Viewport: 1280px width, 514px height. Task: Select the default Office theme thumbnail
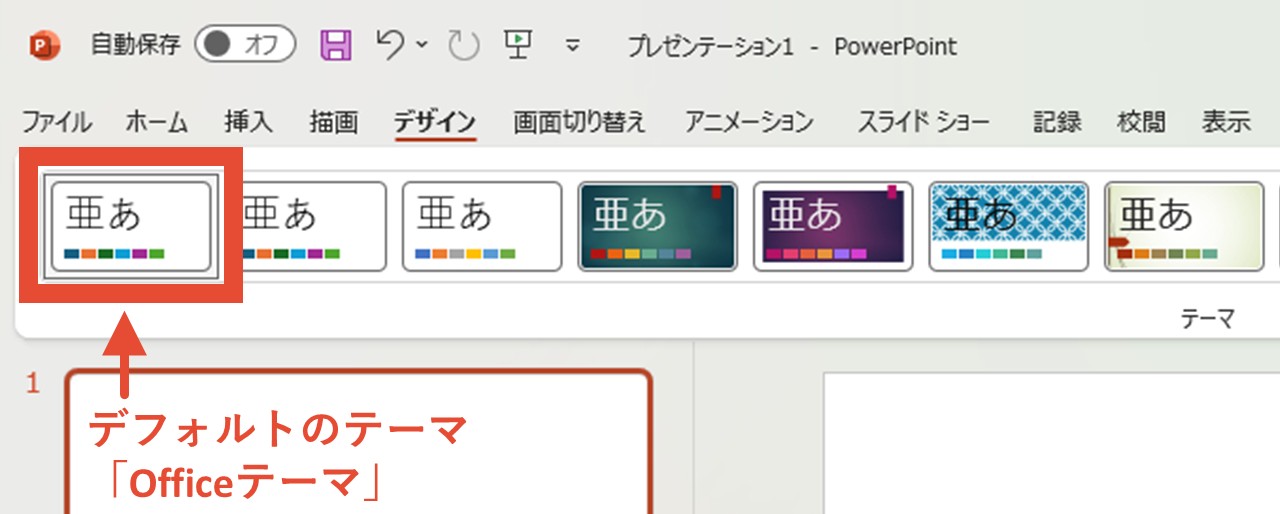[131, 226]
